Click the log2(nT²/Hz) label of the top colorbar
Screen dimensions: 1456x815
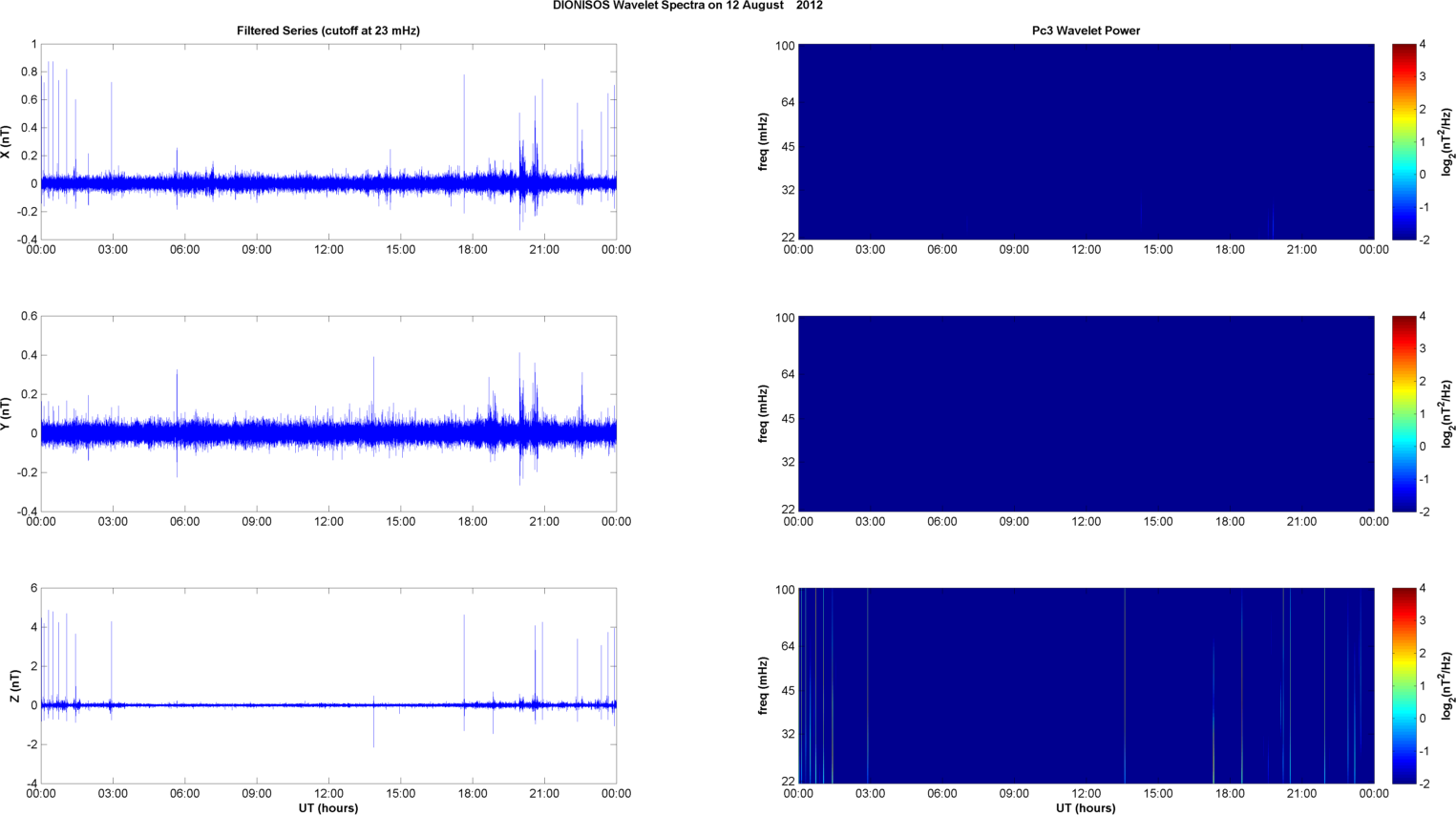point(1447,142)
